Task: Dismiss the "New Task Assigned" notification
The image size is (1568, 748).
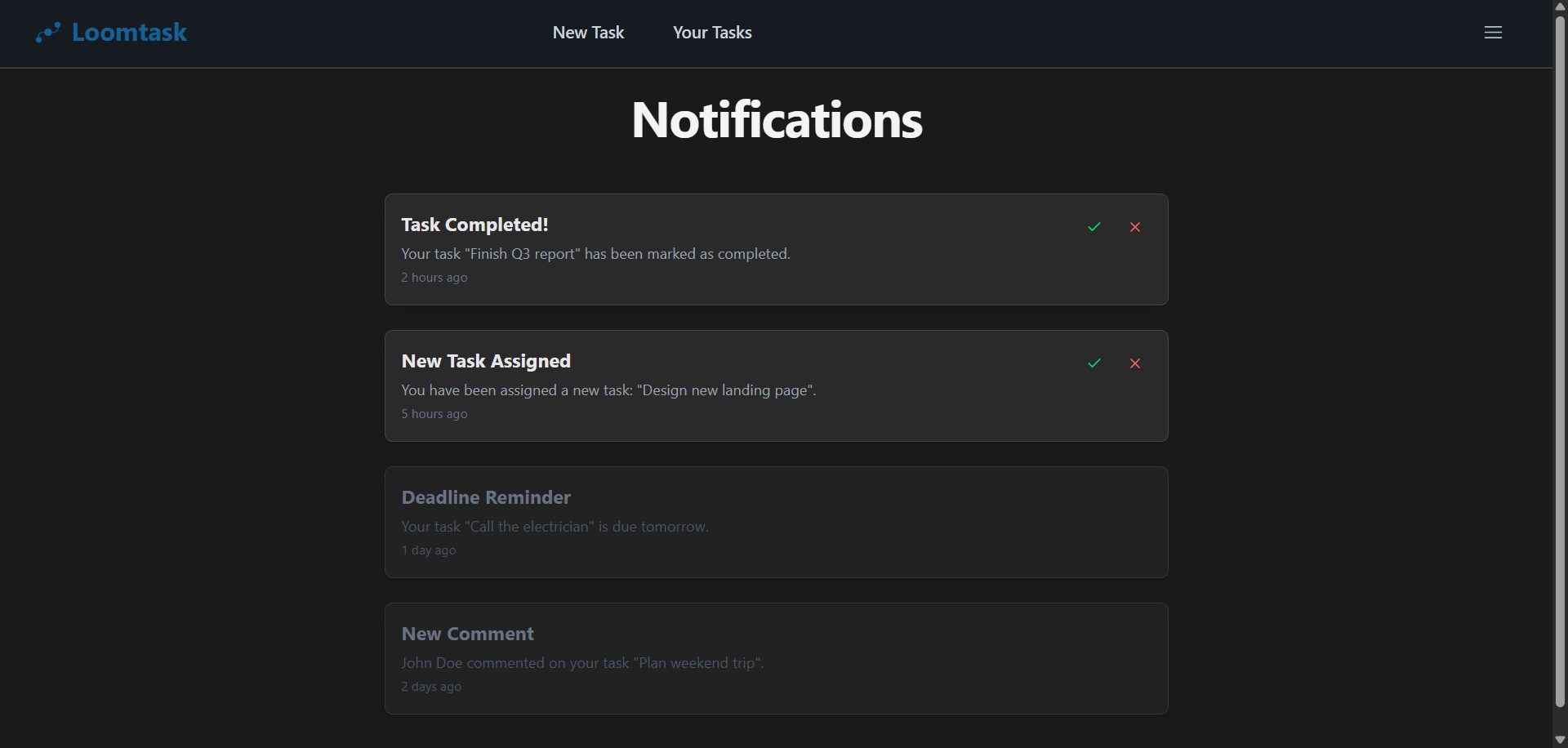Action: tap(1135, 363)
